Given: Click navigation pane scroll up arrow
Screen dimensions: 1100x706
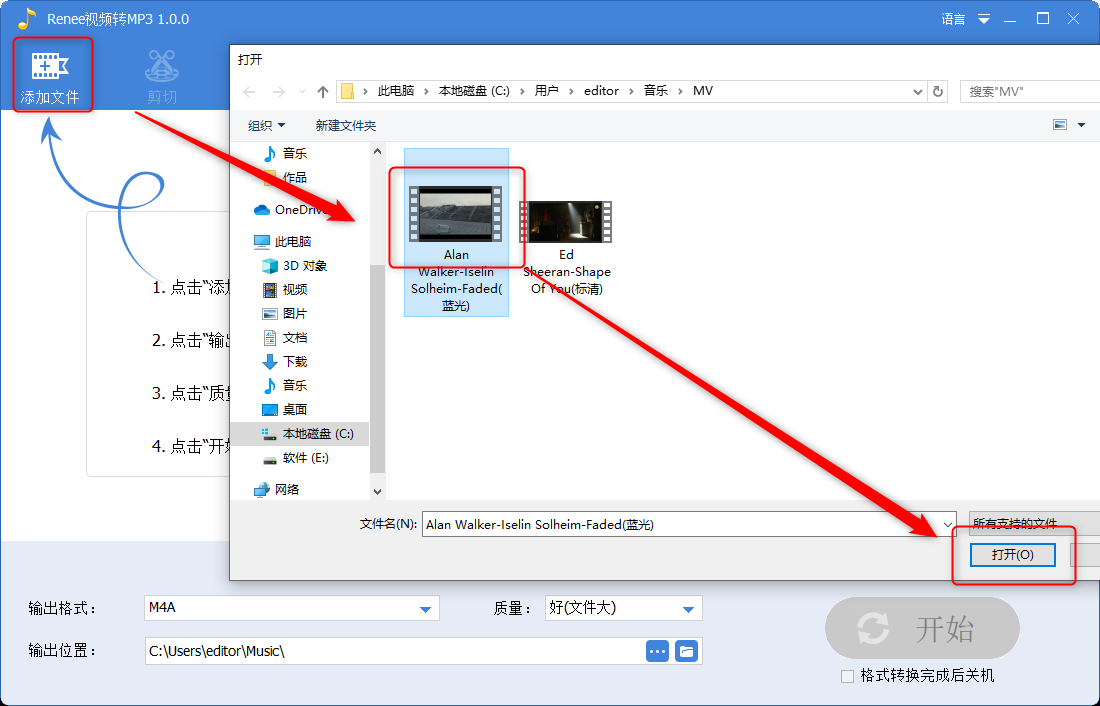Looking at the screenshot, I should click(377, 151).
